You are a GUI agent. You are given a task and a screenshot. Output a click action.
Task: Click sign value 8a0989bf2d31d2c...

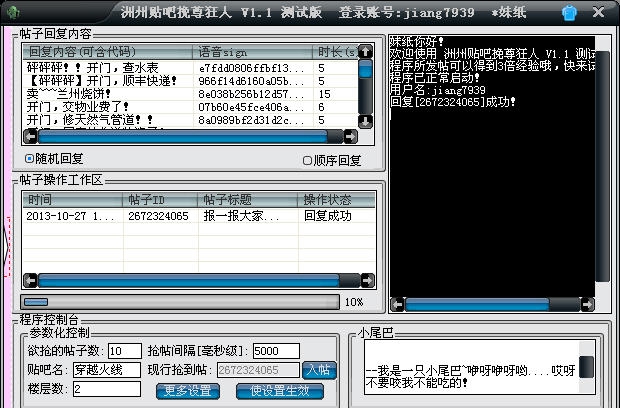(251, 120)
